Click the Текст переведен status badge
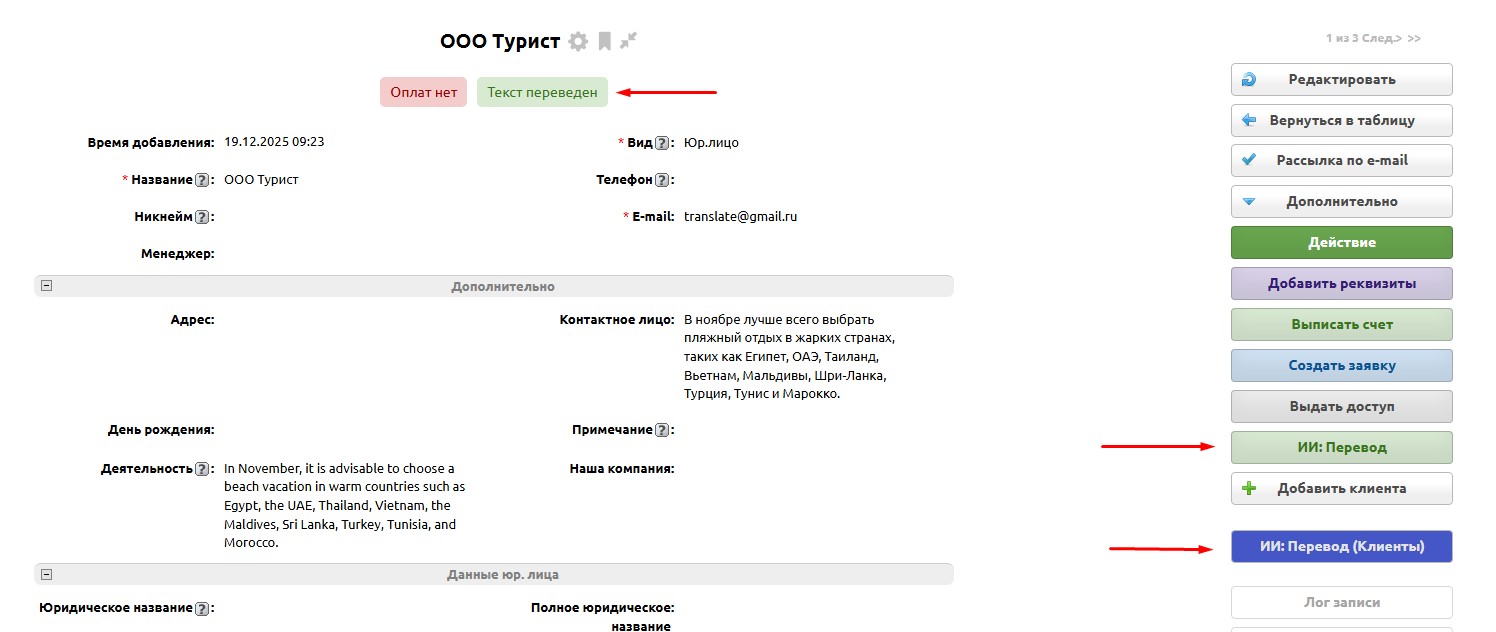The width and height of the screenshot is (1496, 632). 542,92
